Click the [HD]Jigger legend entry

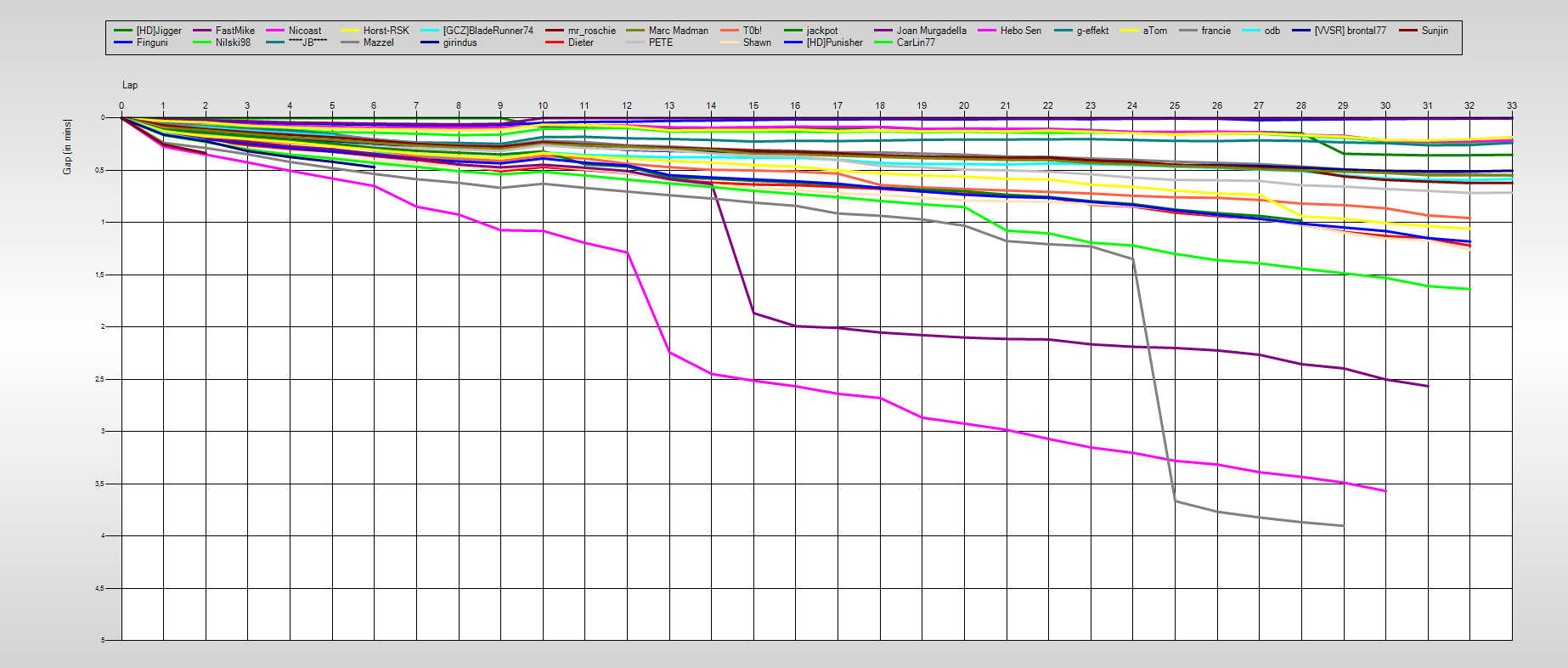point(158,31)
